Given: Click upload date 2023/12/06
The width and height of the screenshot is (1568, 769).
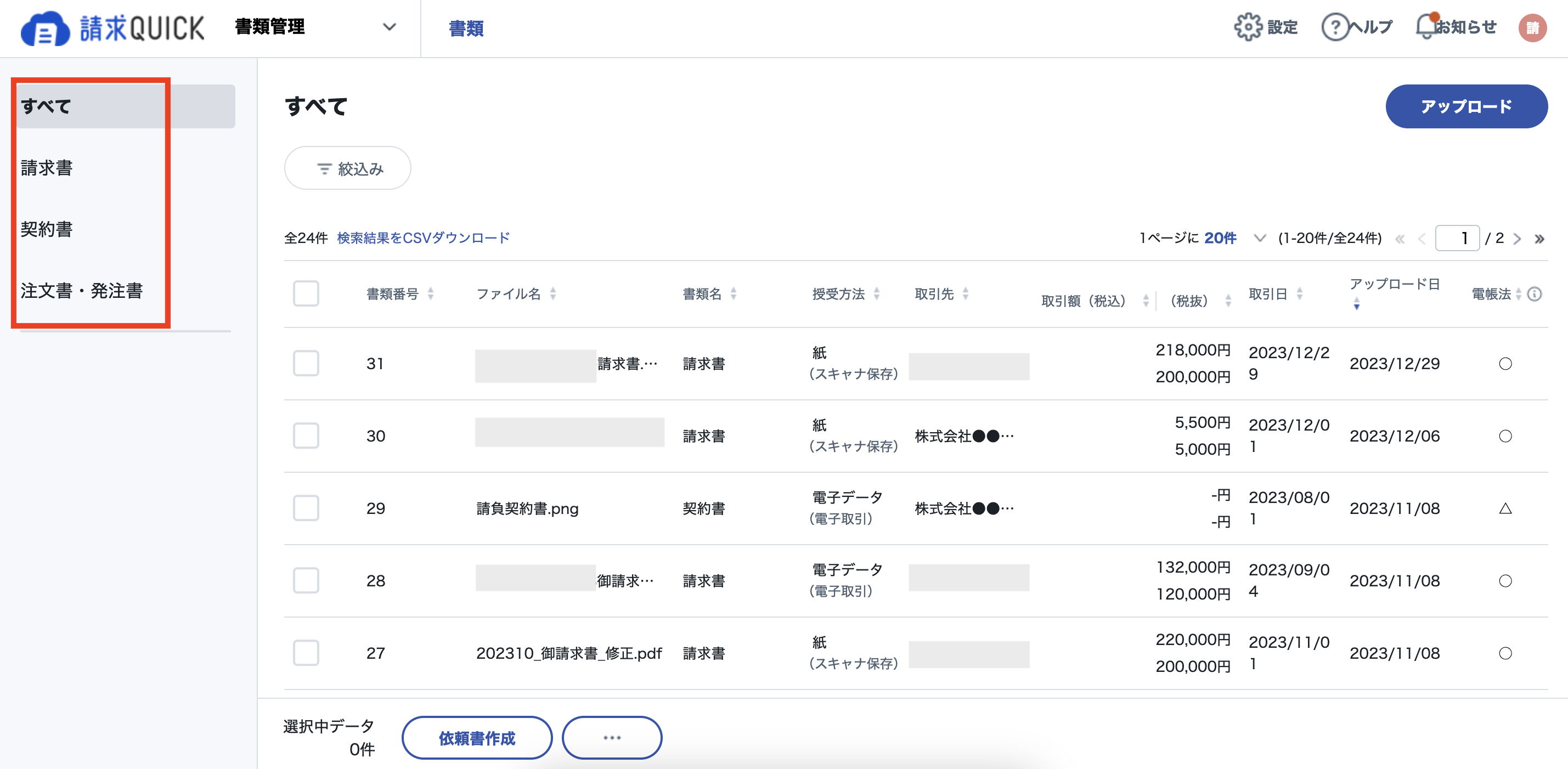Looking at the screenshot, I should coord(1395,436).
